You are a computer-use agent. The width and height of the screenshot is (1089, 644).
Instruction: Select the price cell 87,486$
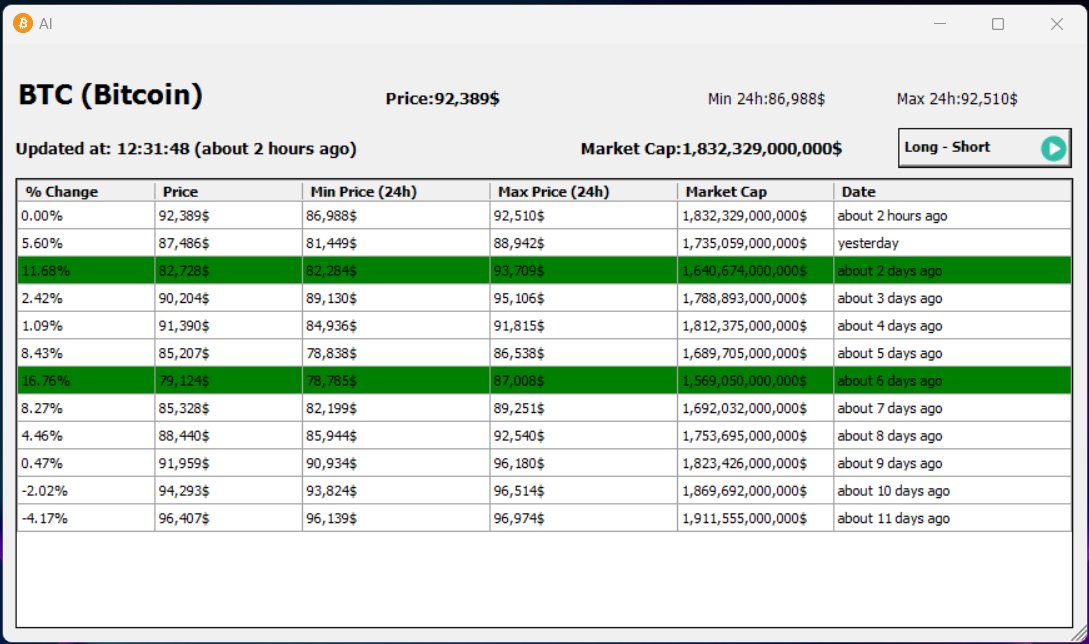point(228,243)
